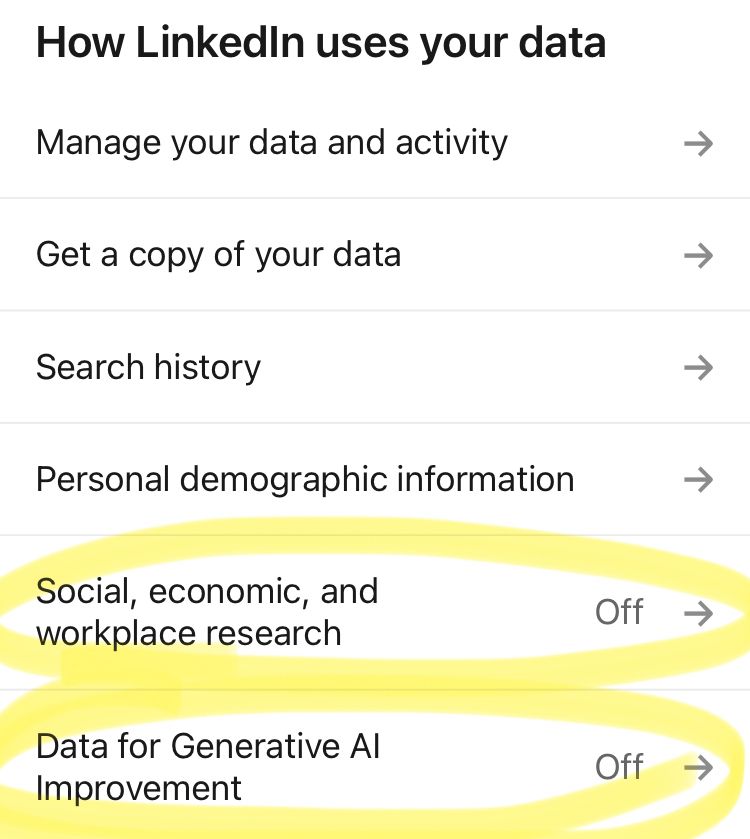Click the arrow next to Get a copy of your data

click(x=699, y=256)
